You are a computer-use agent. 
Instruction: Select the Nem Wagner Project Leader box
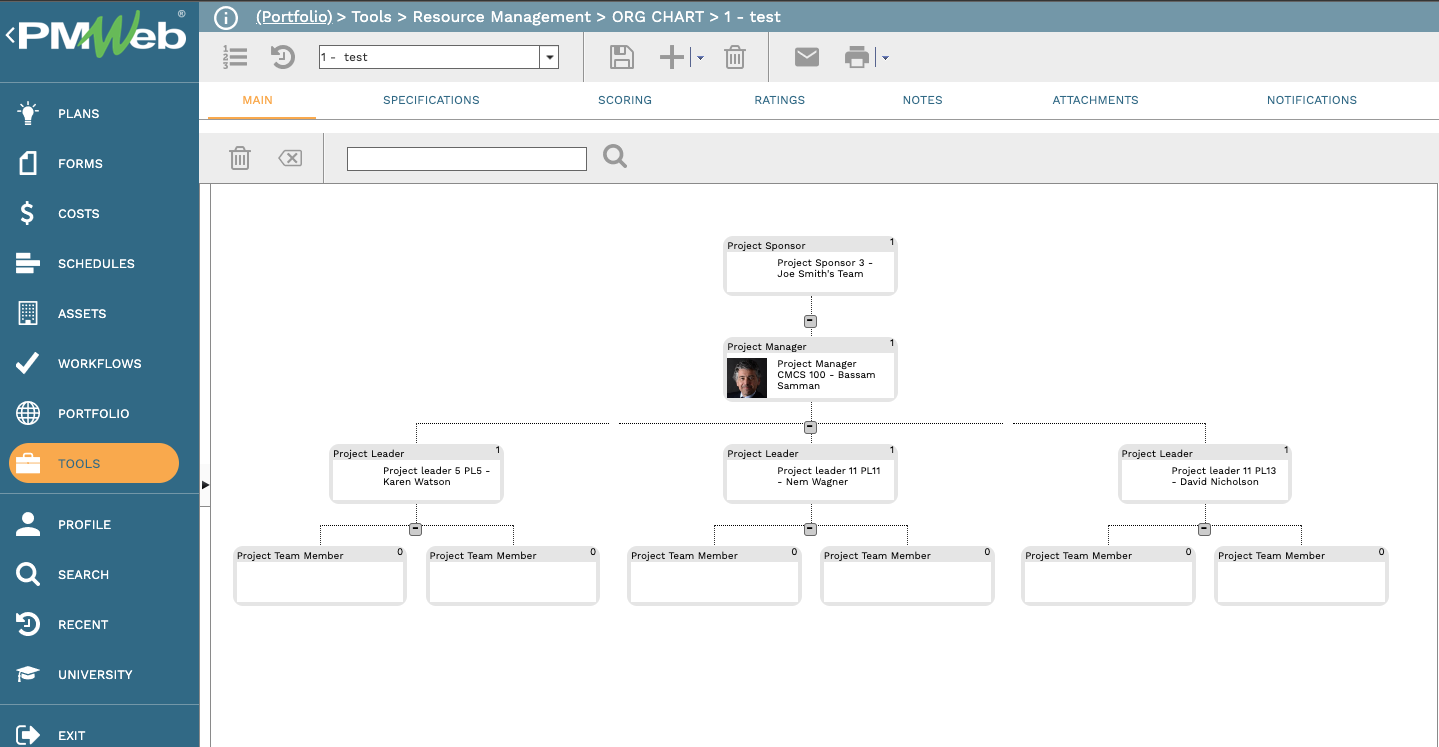coord(810,474)
